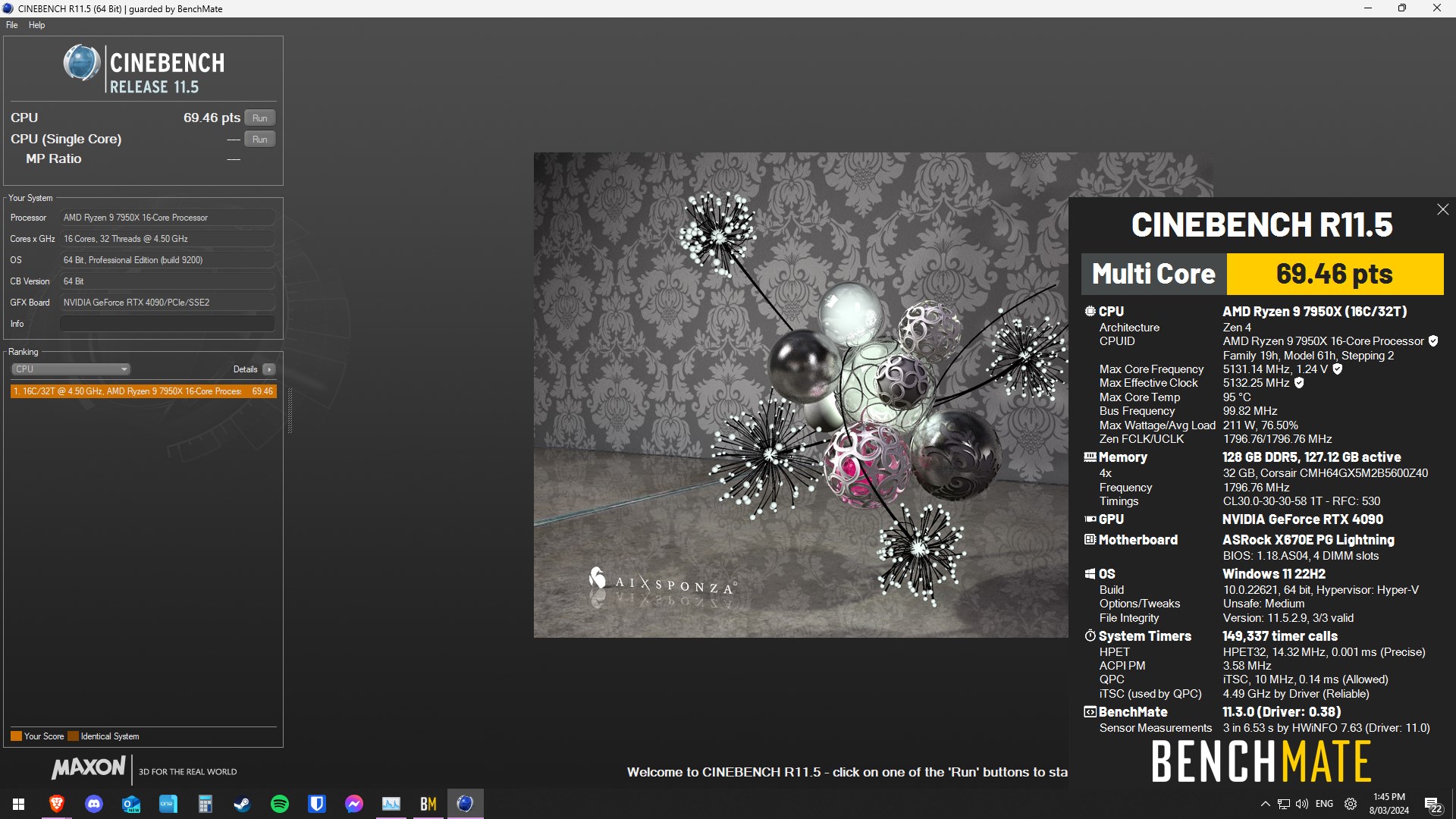Open the File menu
Screen dimensions: 1456x819
click(12, 25)
